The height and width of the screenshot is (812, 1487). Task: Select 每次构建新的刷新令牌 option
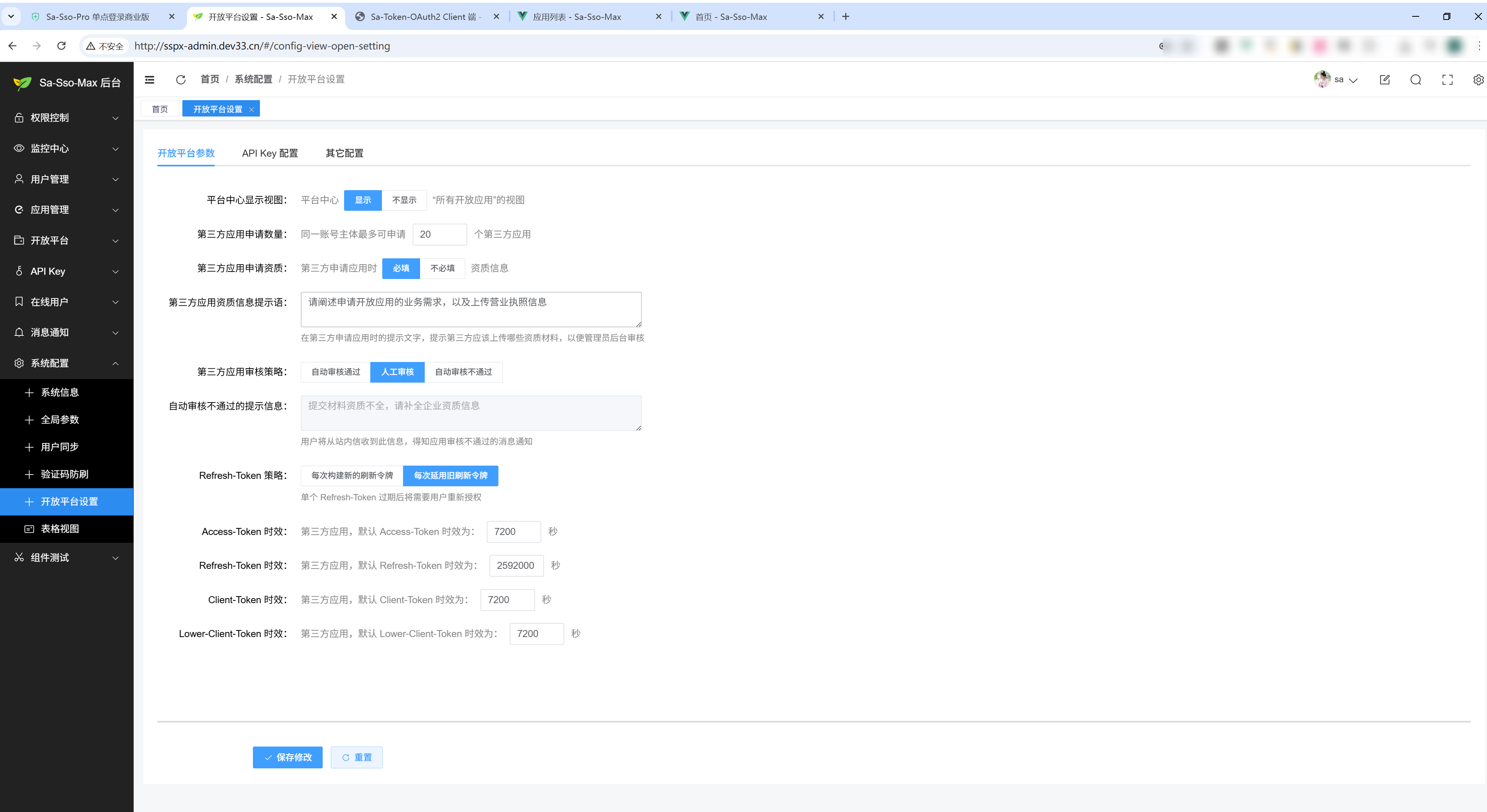click(351, 475)
